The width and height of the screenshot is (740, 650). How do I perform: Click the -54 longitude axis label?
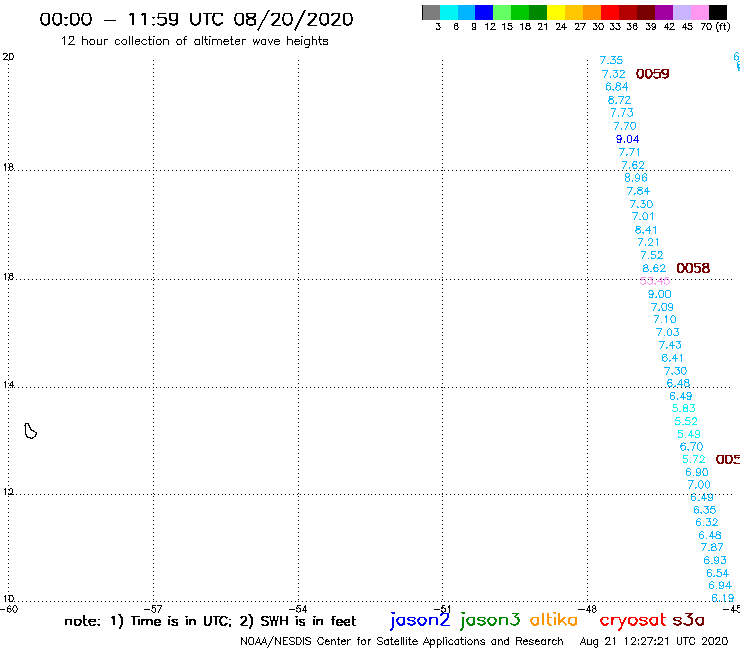click(x=298, y=609)
